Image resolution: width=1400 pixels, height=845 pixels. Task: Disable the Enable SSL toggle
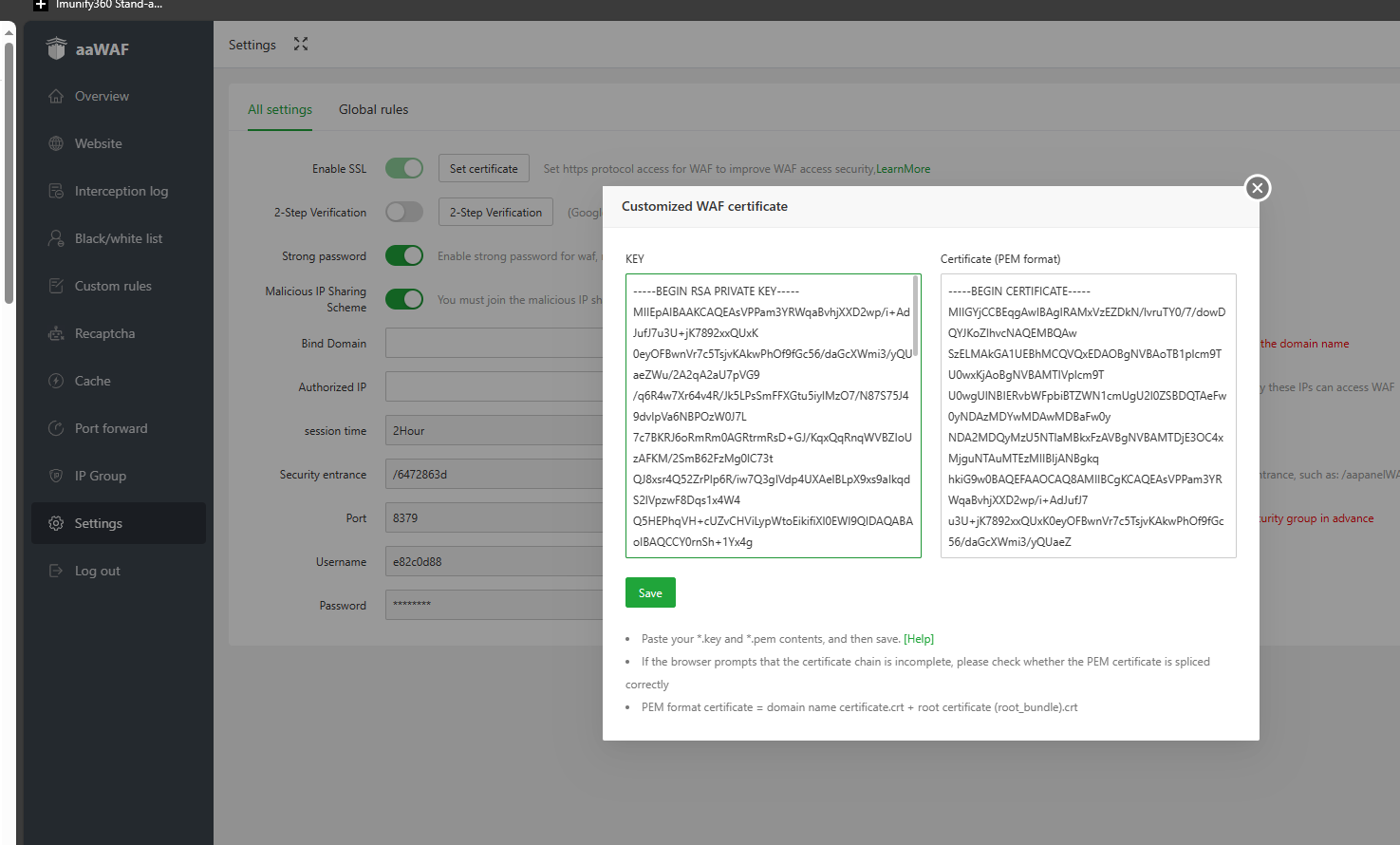(x=404, y=168)
